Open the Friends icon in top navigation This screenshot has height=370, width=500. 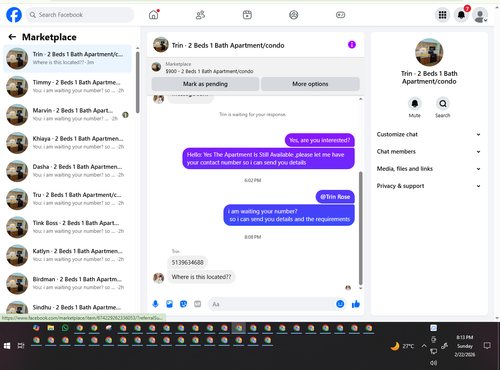[x=200, y=15]
